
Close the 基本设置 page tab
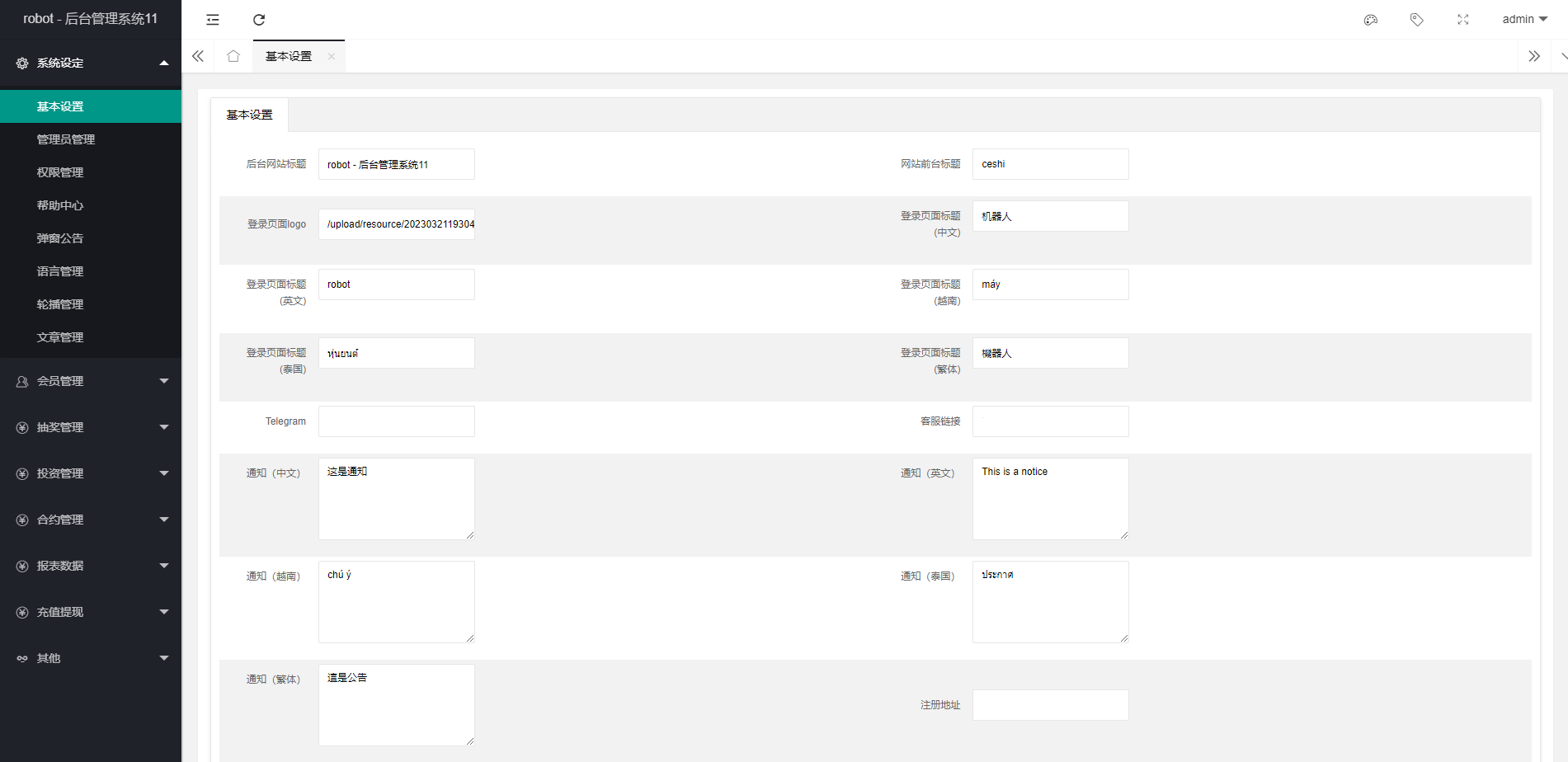(332, 57)
